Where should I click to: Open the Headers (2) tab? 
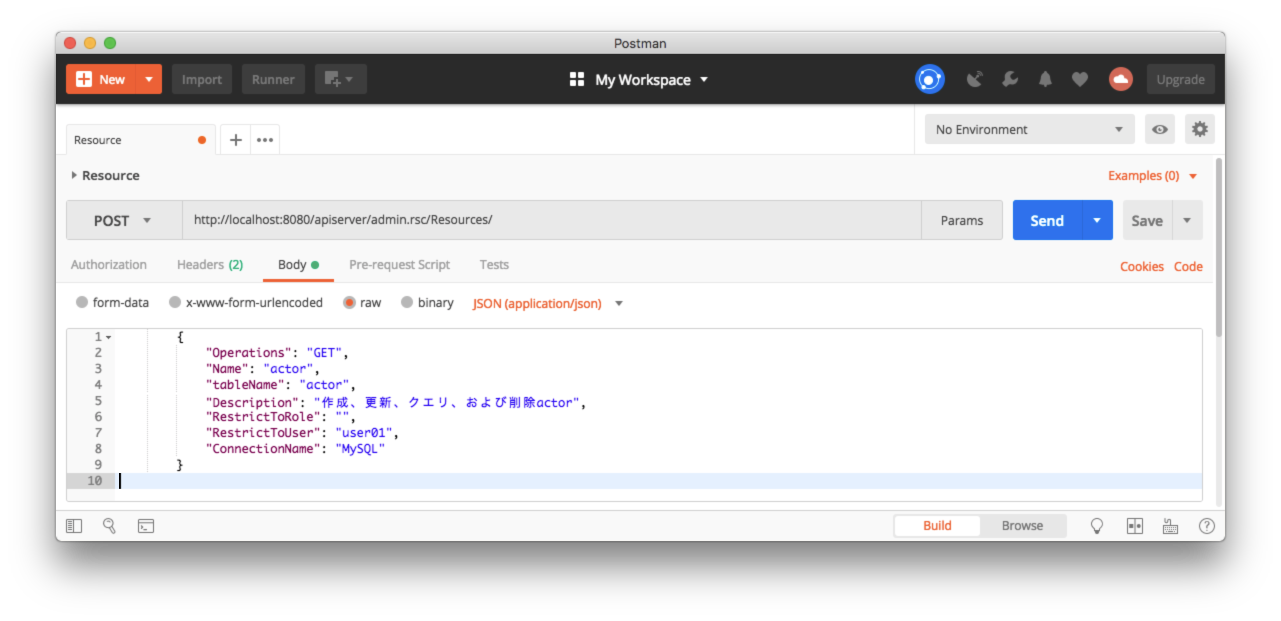pyautogui.click(x=210, y=265)
